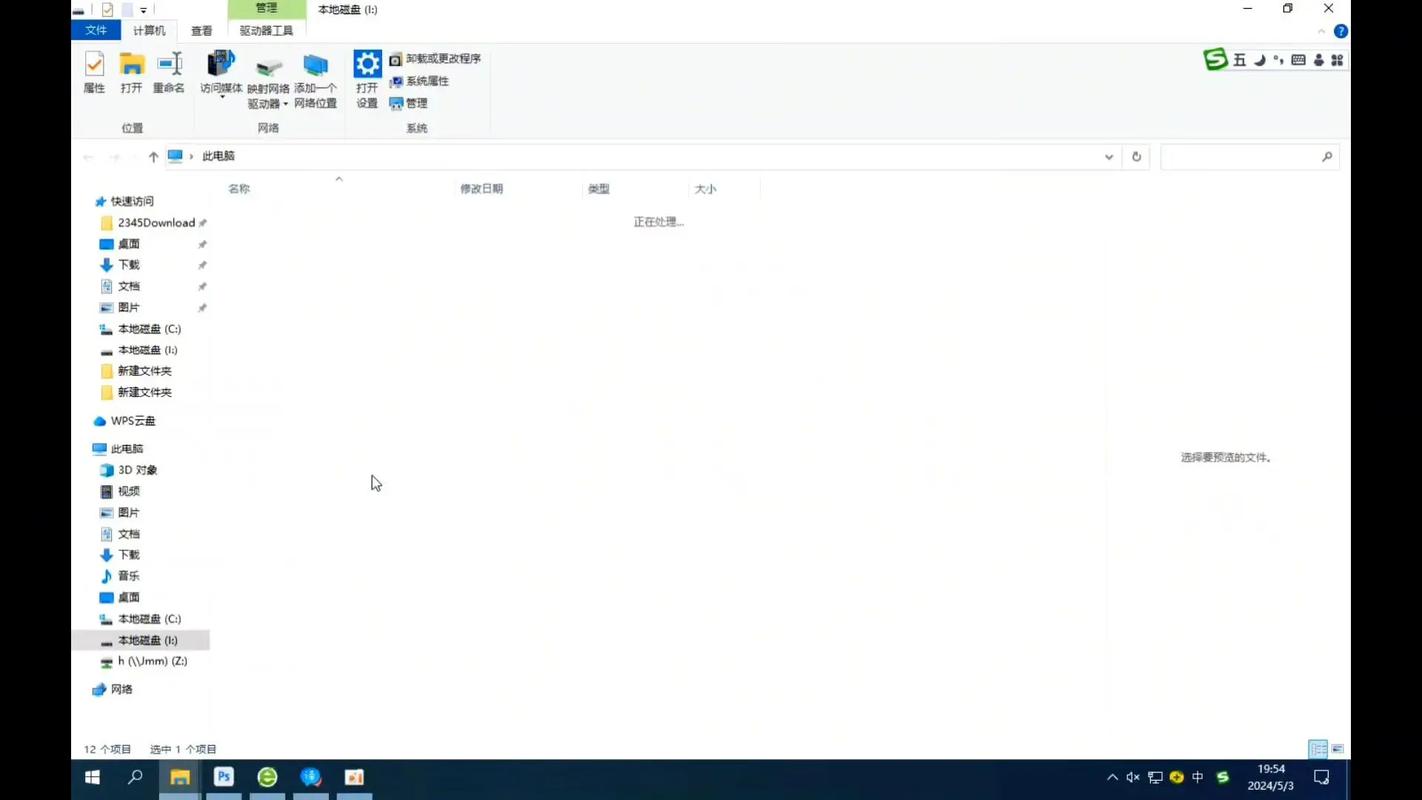Expand the address bar history dropdown
The width and height of the screenshot is (1422, 800).
pyautogui.click(x=1108, y=157)
